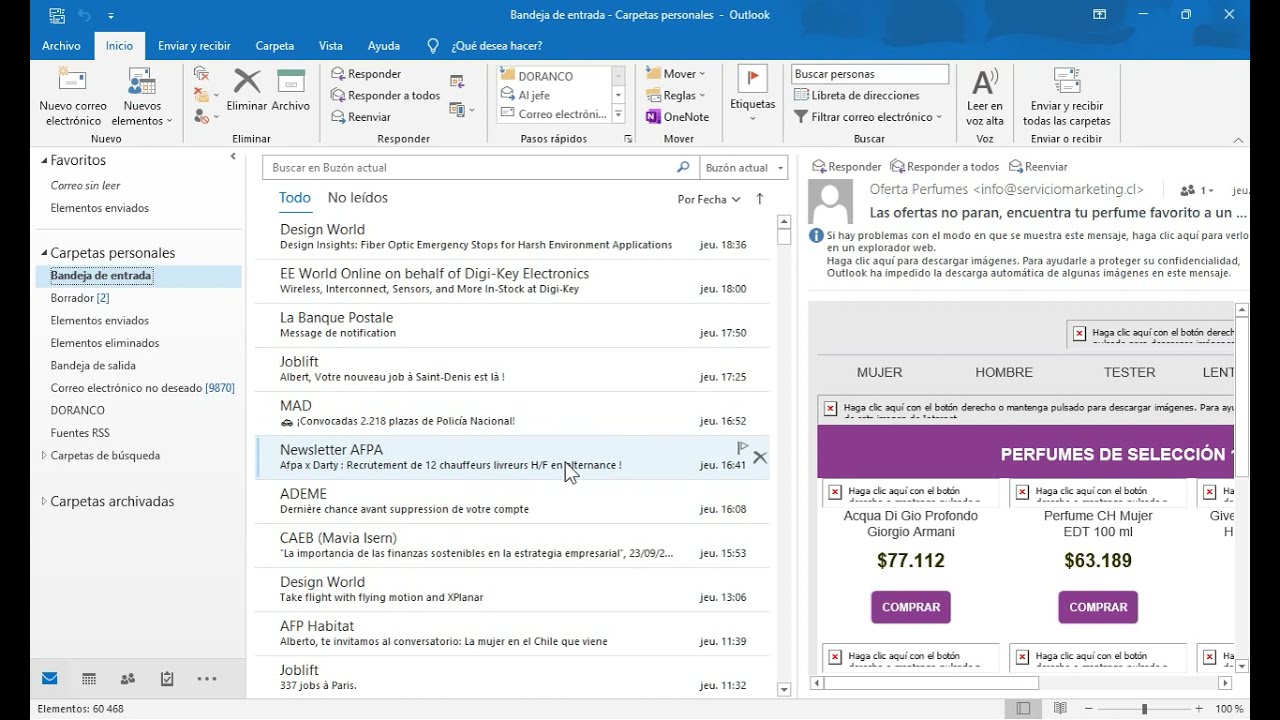Open the Nuevos elementos button
The width and height of the screenshot is (1280, 720).
click(x=142, y=98)
